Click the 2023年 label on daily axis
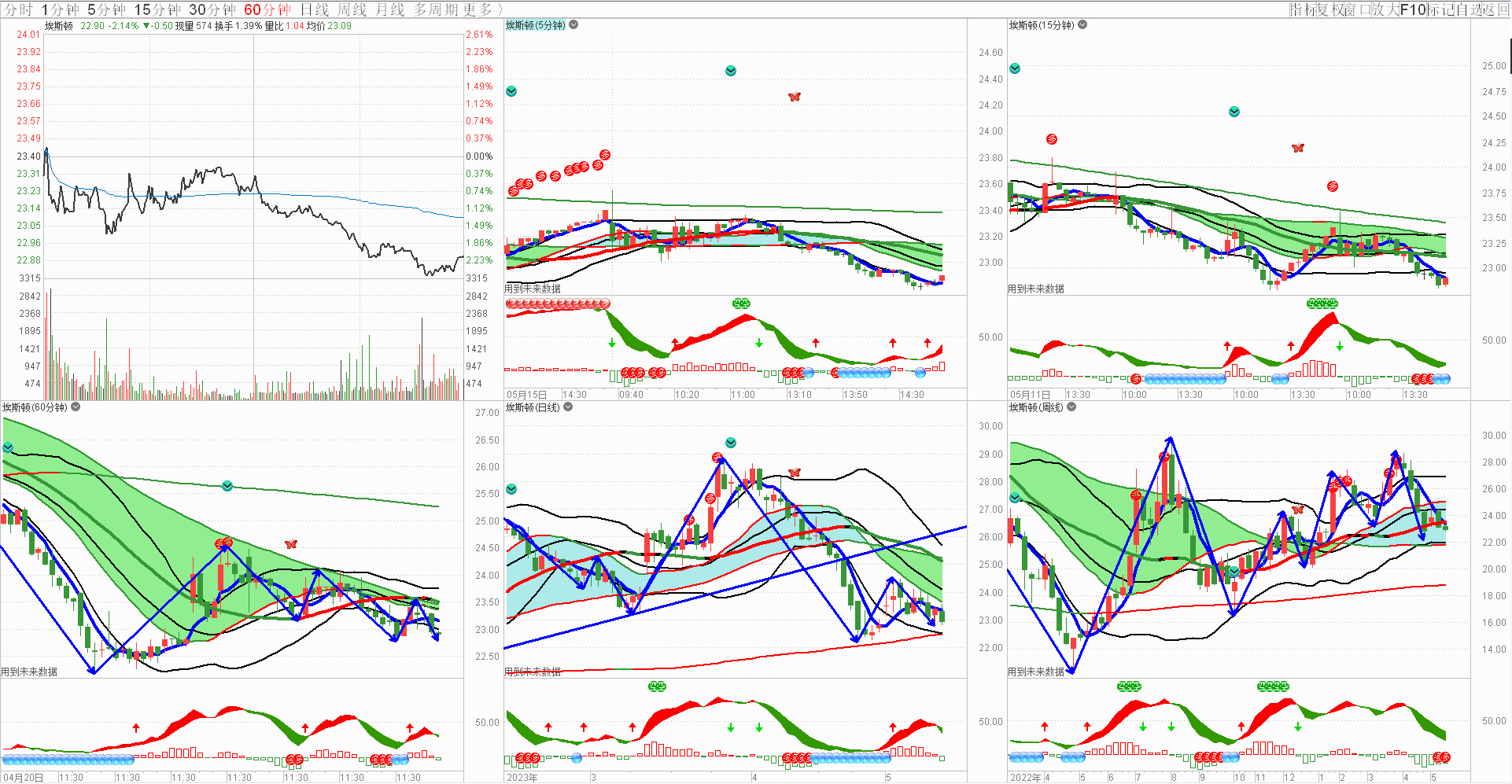 tap(522, 777)
